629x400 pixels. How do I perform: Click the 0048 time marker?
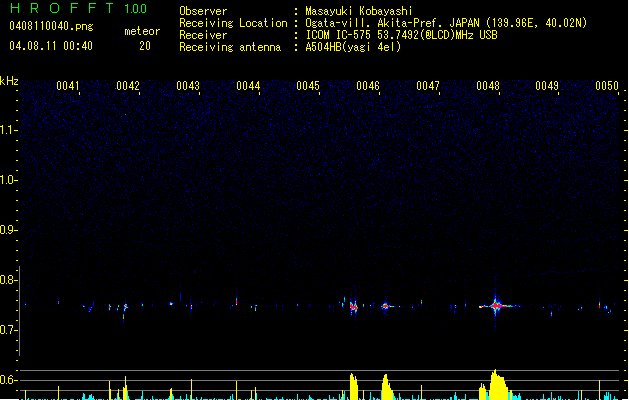click(x=488, y=86)
